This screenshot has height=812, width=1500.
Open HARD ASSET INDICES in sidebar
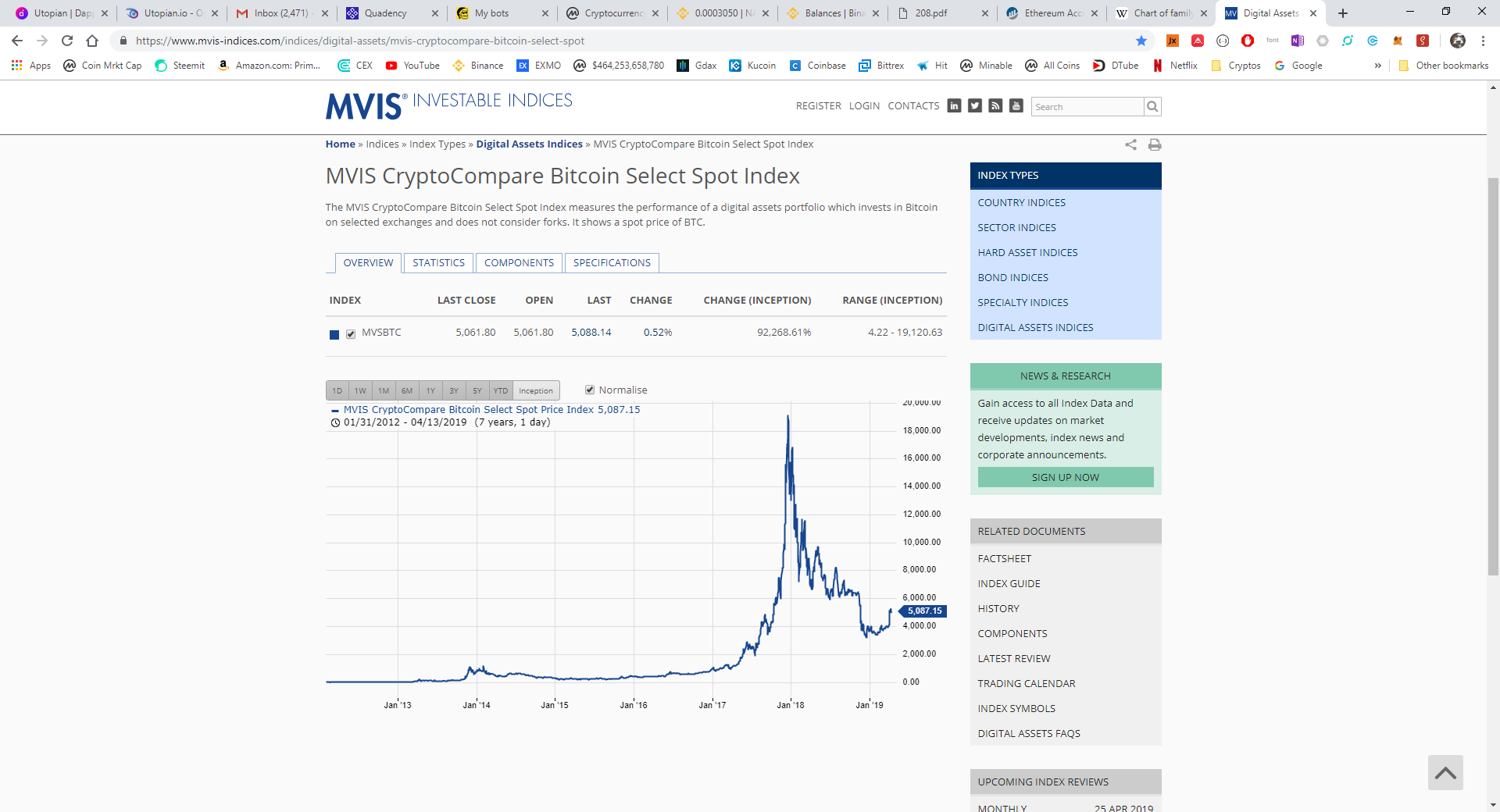(1028, 253)
